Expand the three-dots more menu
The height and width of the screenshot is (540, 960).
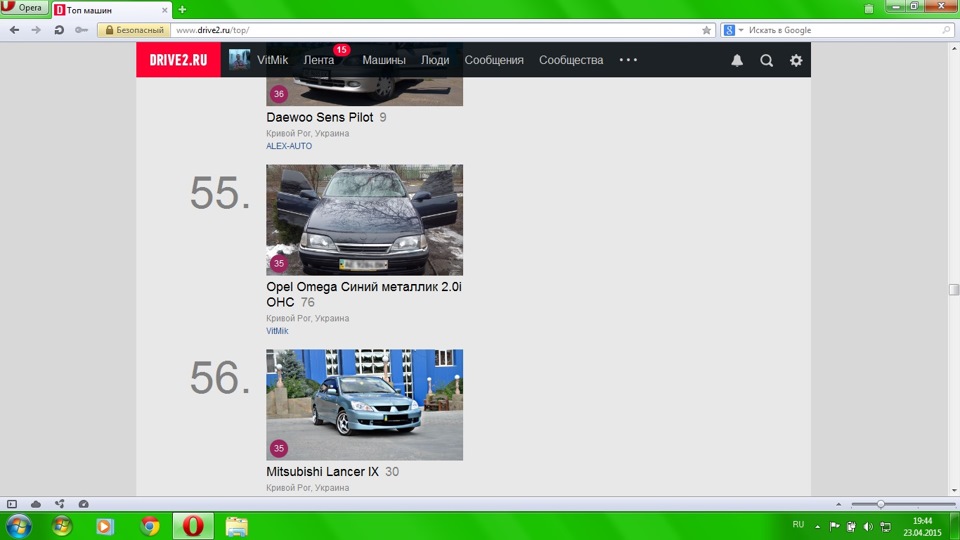coord(628,60)
